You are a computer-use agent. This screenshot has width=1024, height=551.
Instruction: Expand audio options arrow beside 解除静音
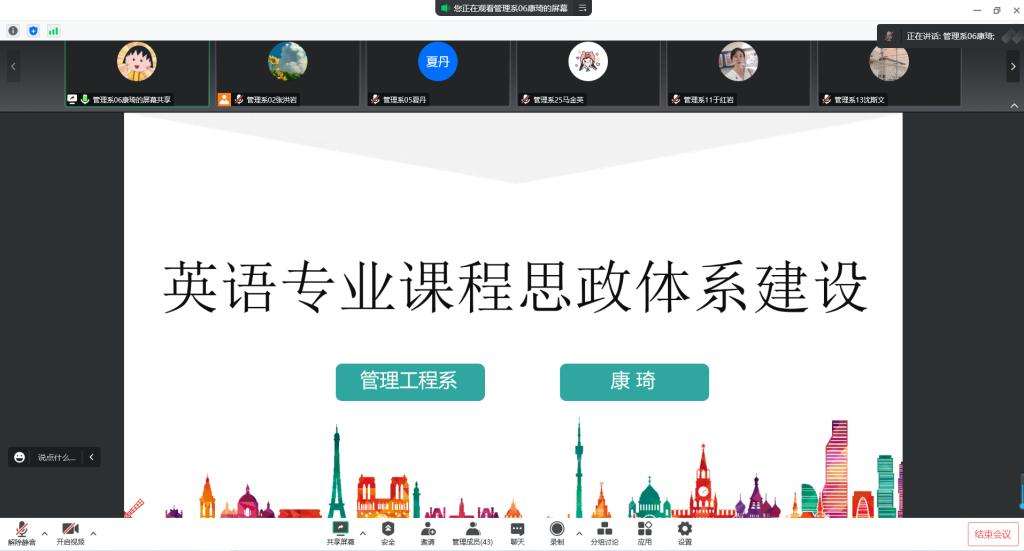coord(44,533)
